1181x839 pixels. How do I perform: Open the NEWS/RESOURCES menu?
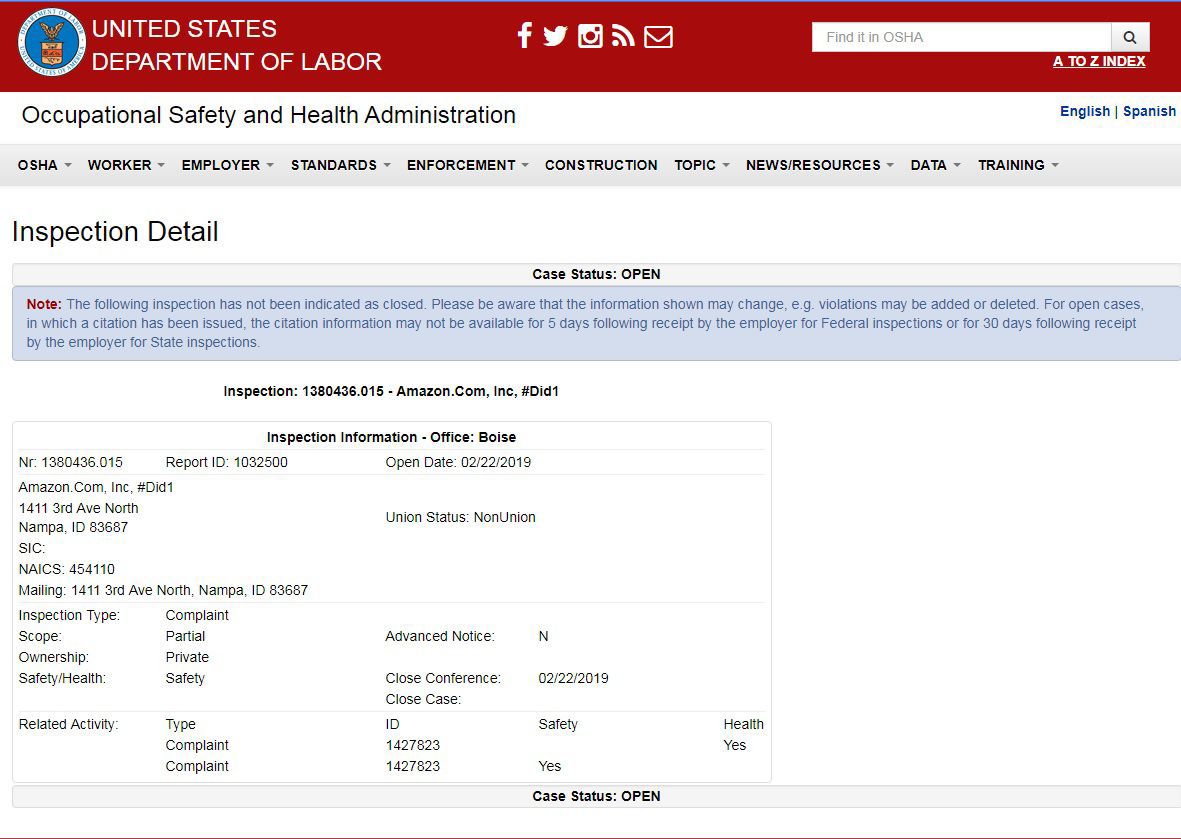[819, 165]
